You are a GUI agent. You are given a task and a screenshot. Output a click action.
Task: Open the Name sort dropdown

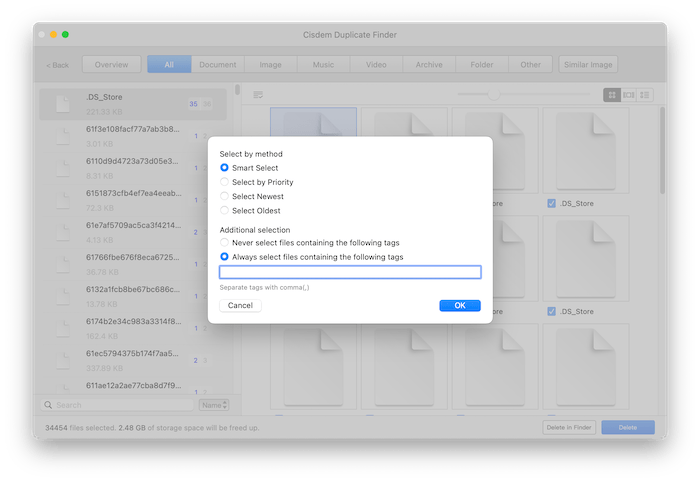pos(213,405)
